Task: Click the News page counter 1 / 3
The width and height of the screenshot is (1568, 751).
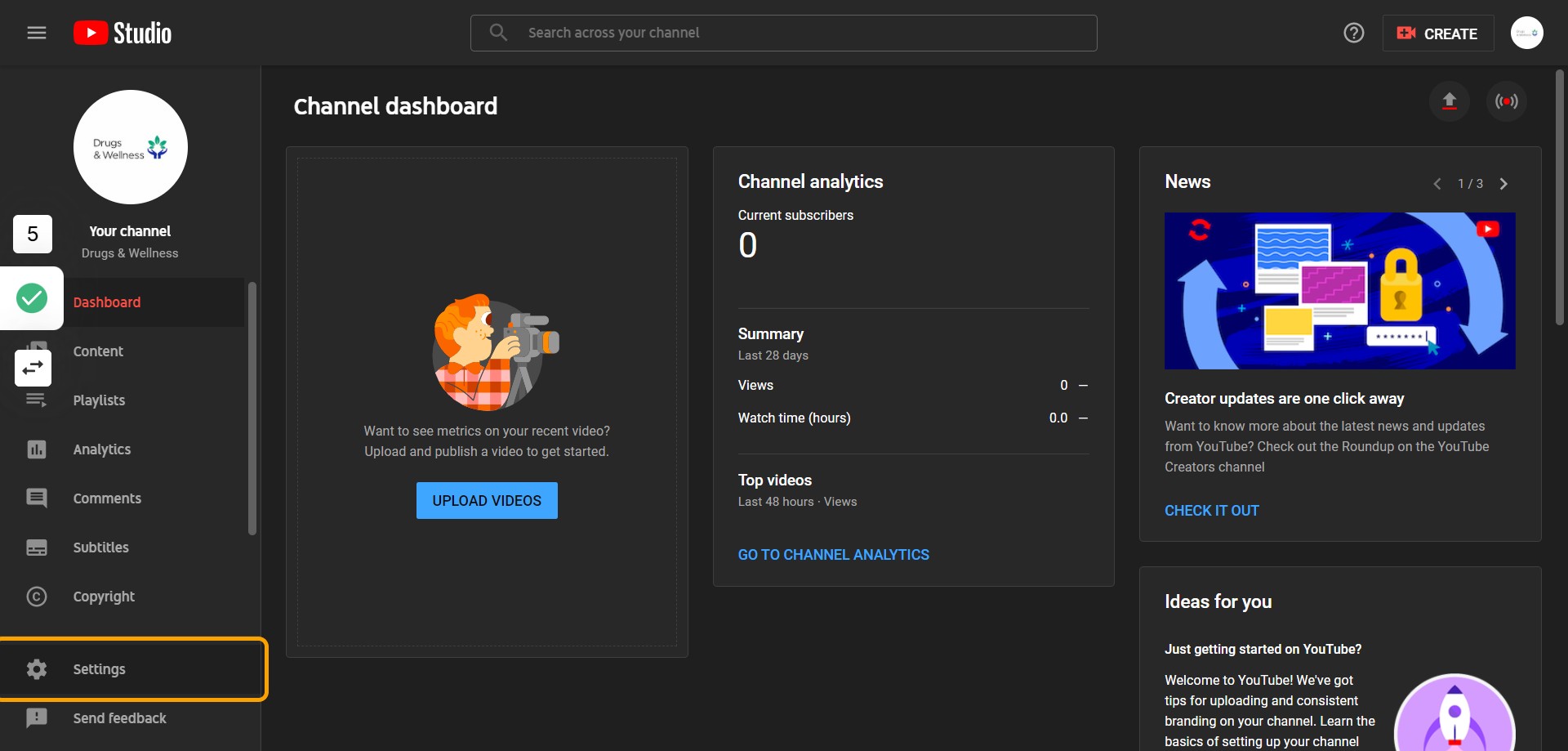Action: 1470,184
